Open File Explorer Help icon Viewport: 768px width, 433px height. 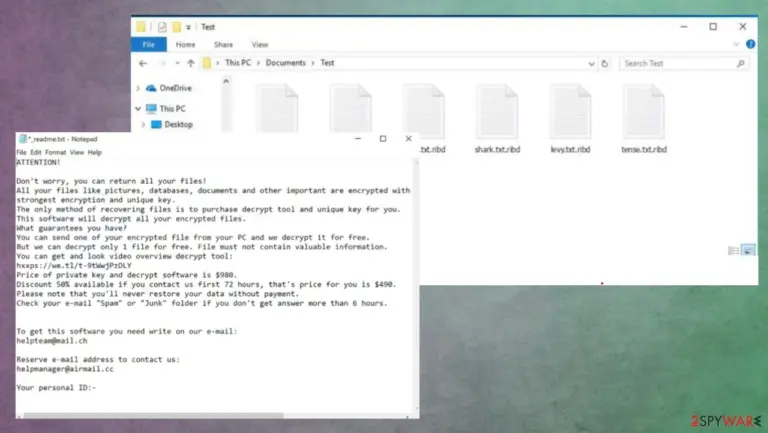(750, 44)
